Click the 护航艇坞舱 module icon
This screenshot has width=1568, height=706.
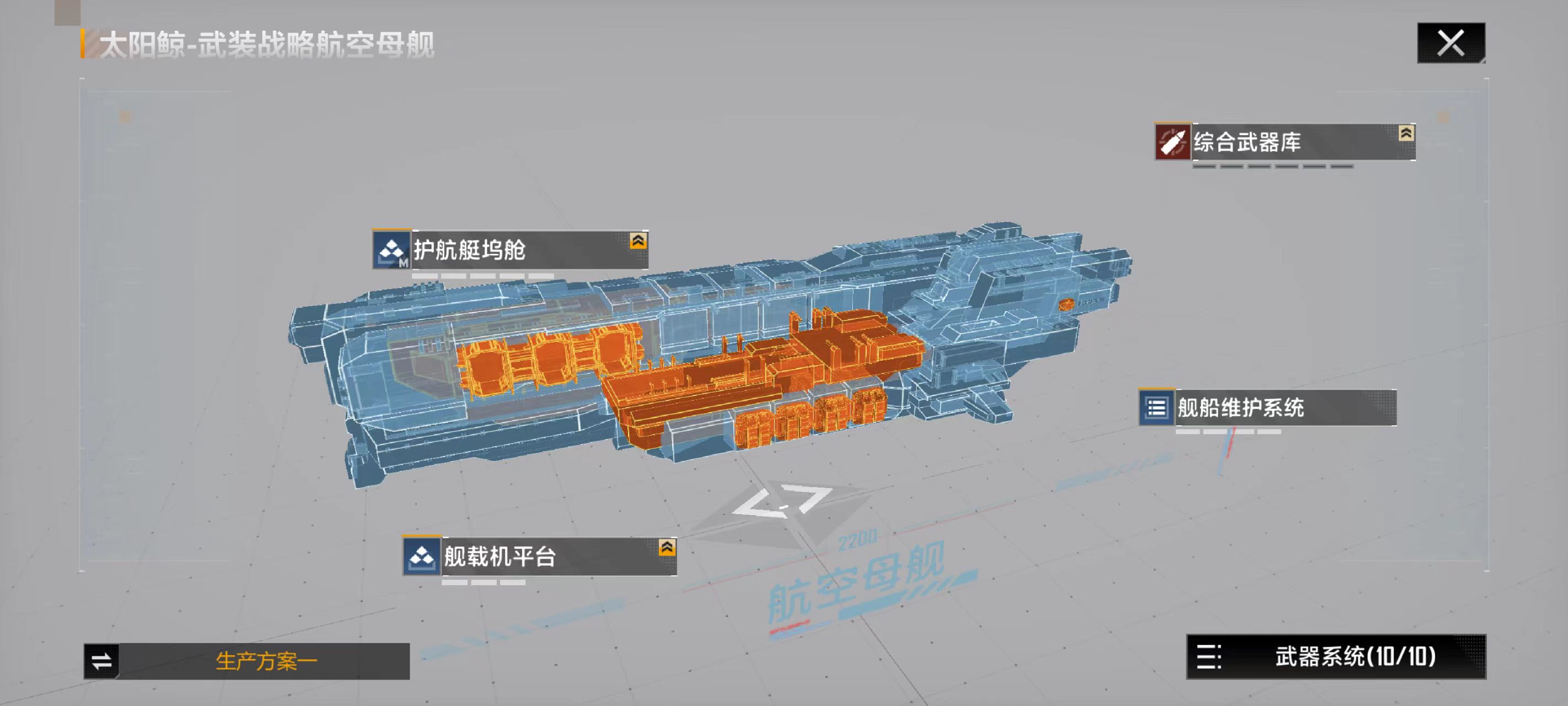tap(391, 250)
